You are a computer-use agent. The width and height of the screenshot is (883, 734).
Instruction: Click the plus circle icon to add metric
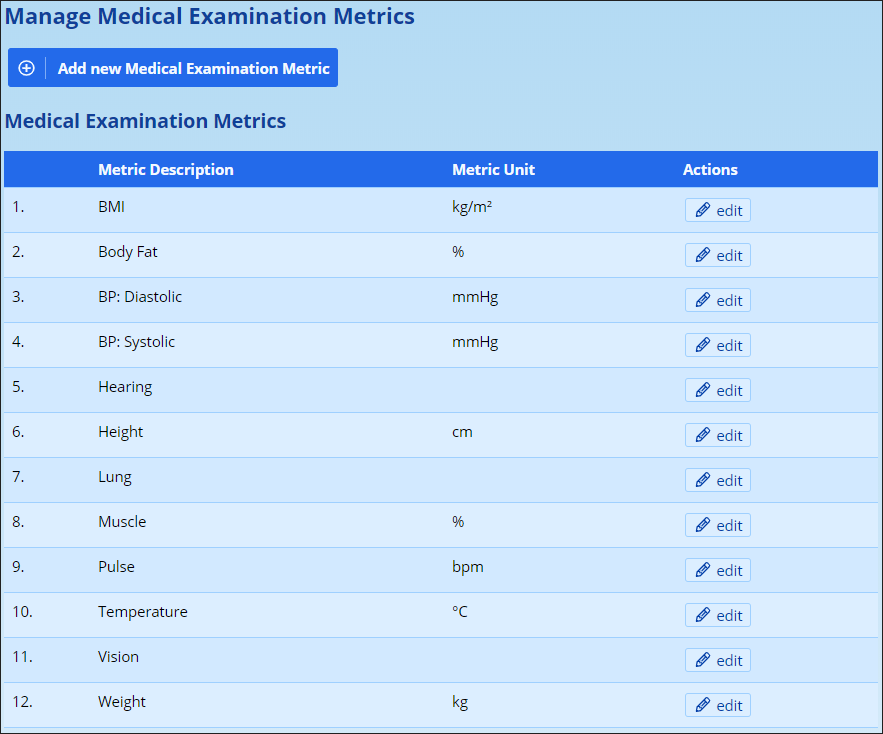tap(27, 68)
